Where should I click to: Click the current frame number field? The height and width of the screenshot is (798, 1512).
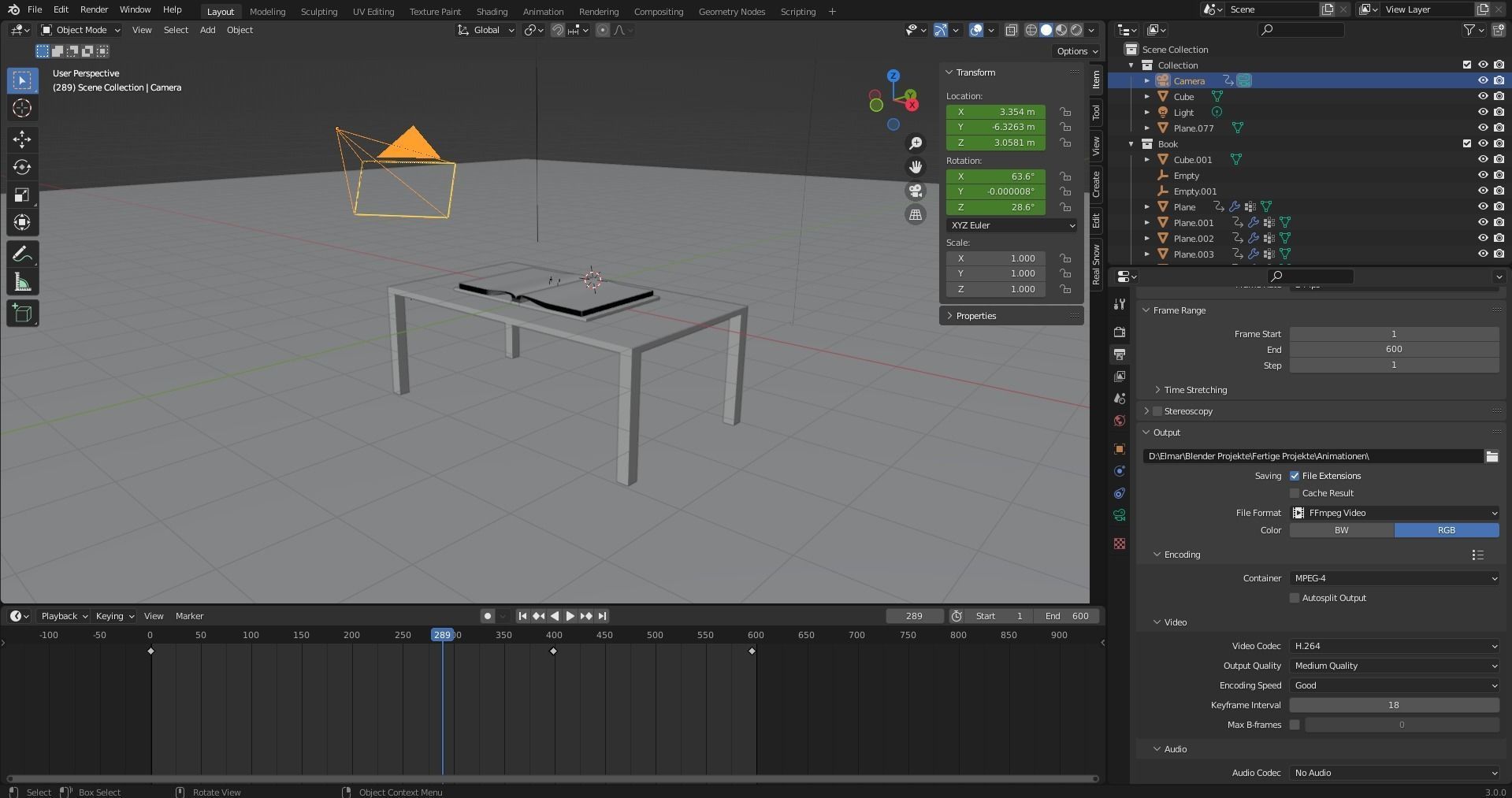914,616
